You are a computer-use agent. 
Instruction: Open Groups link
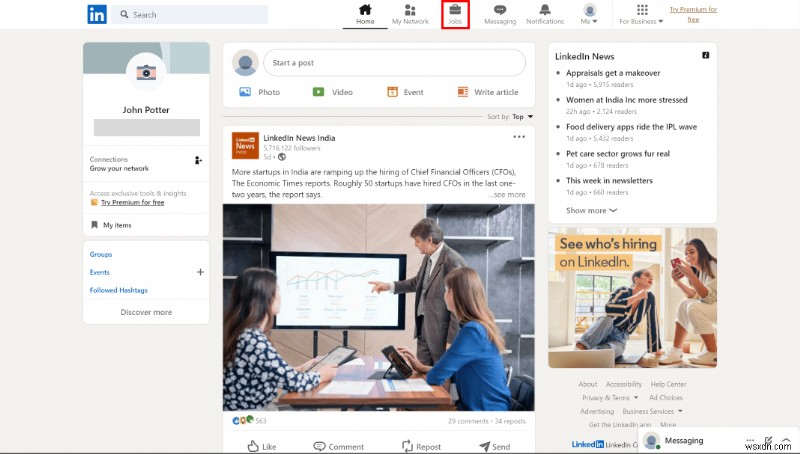click(101, 254)
